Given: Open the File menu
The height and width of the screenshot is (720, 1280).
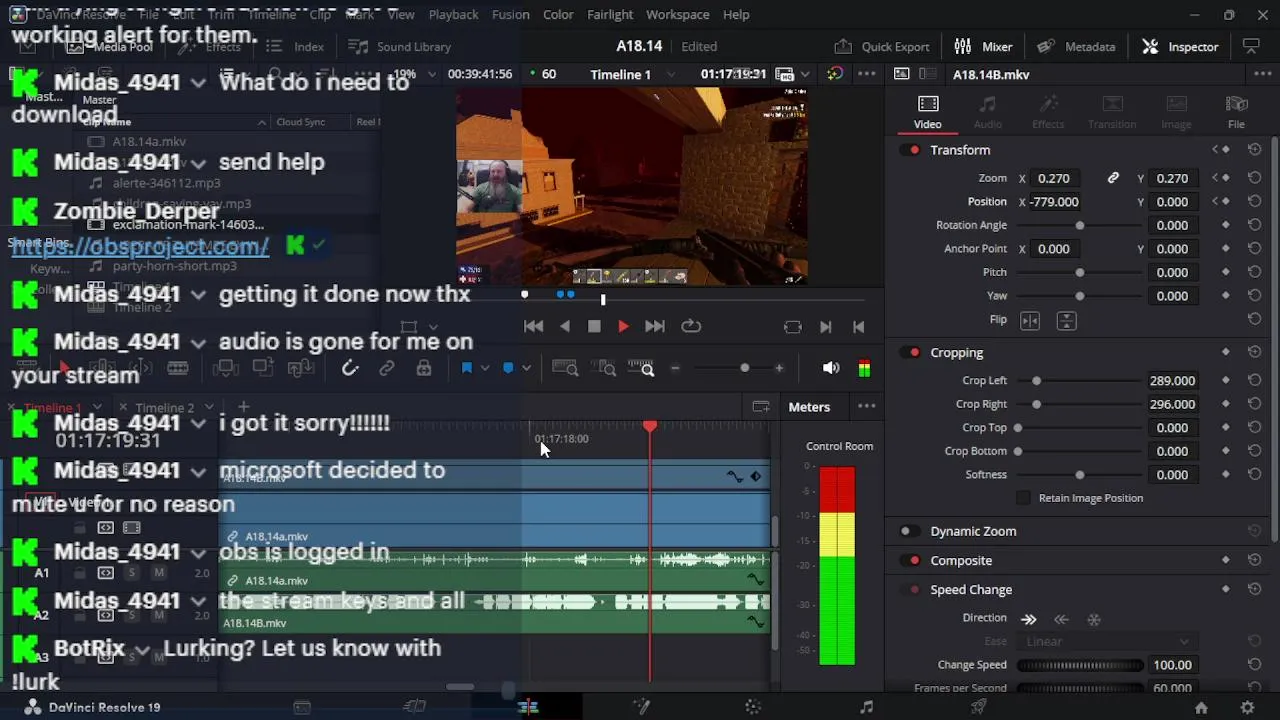Looking at the screenshot, I should click(149, 15).
